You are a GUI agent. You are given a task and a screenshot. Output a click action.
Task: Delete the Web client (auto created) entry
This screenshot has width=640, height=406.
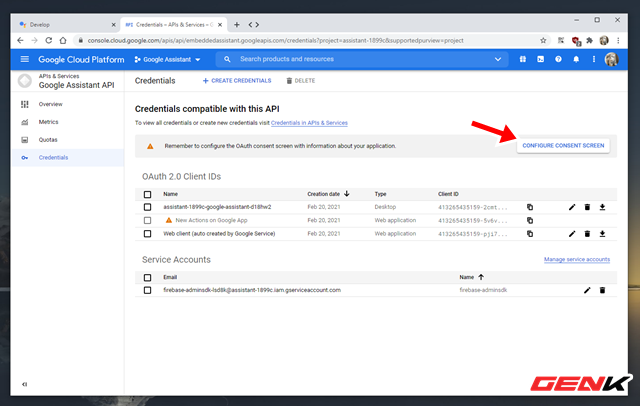(x=587, y=234)
